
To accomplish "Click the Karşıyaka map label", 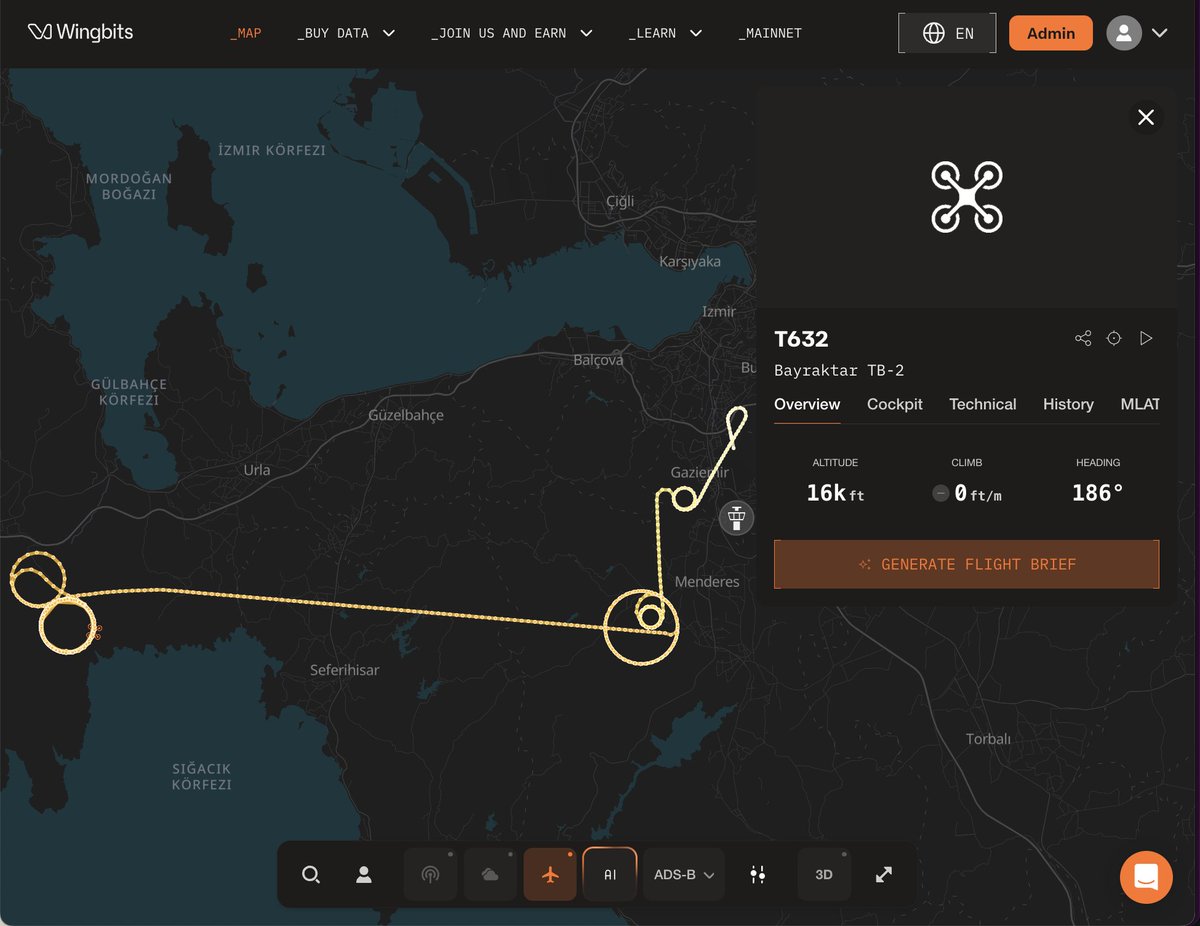I will tap(690, 262).
